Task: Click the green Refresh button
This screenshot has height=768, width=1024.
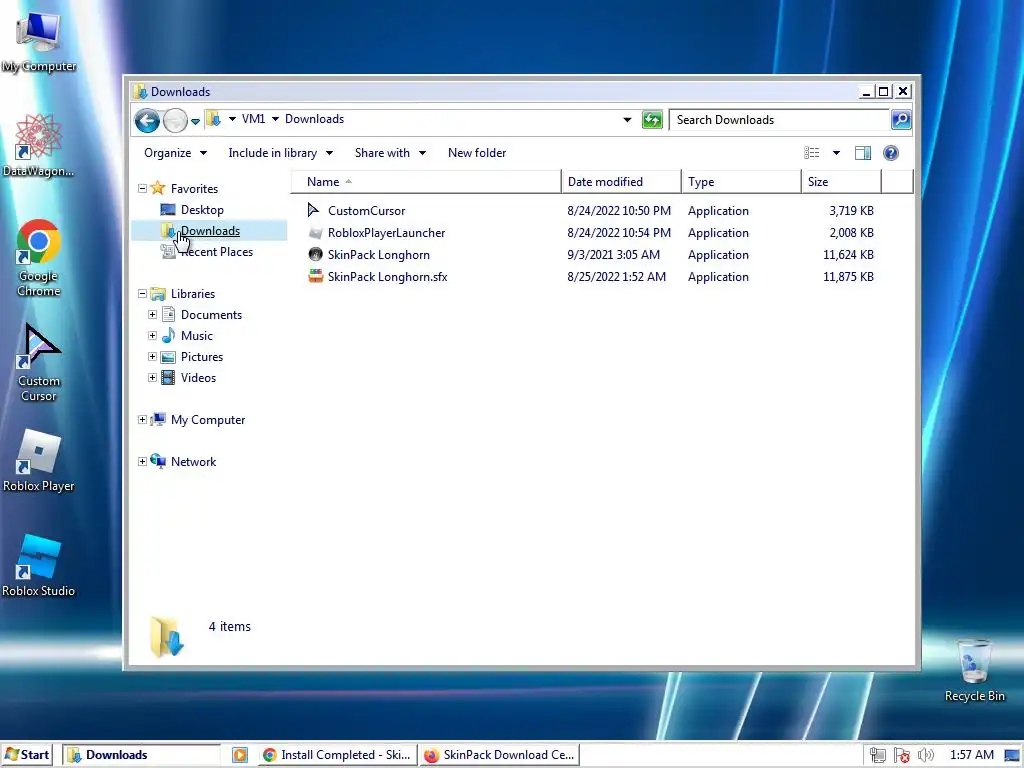Action: coord(652,120)
